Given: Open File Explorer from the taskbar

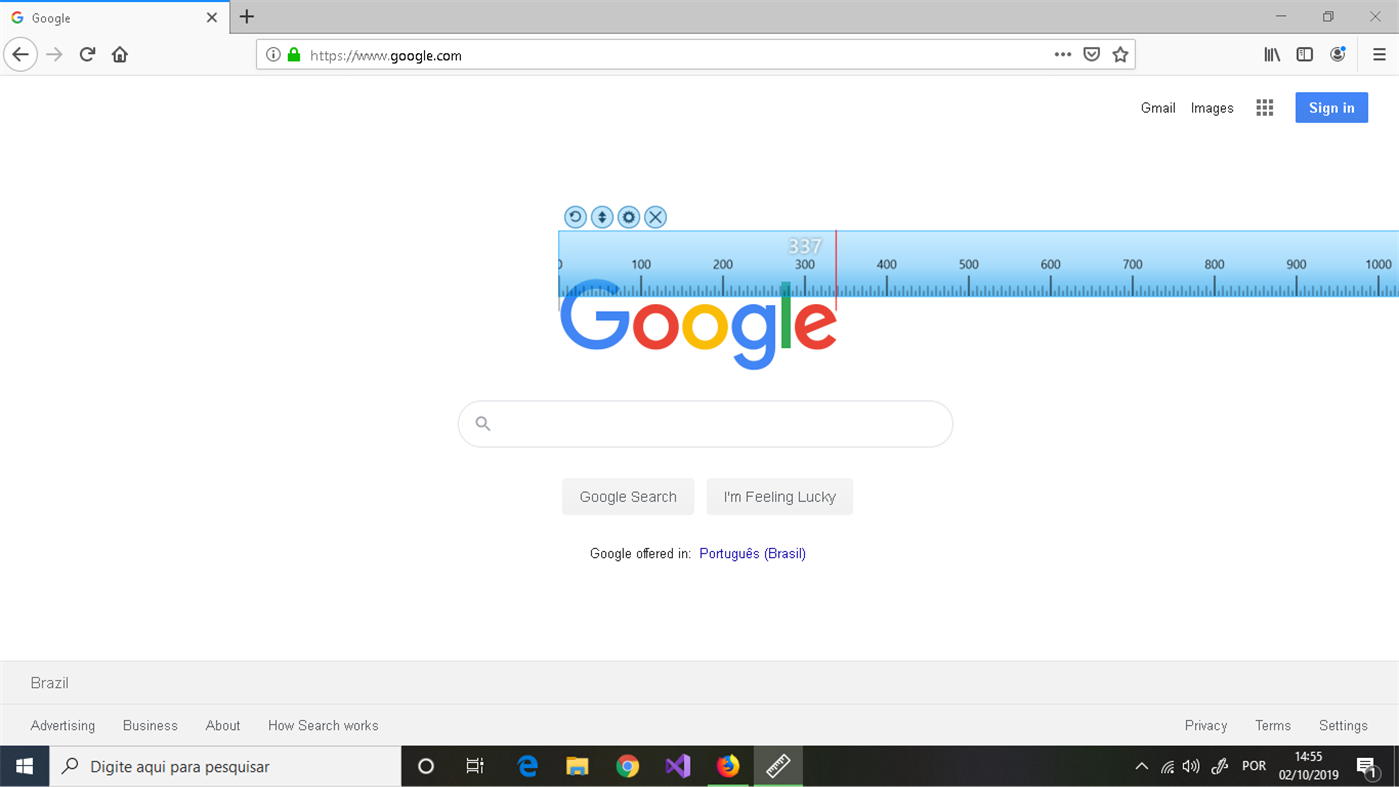Looking at the screenshot, I should (x=577, y=766).
